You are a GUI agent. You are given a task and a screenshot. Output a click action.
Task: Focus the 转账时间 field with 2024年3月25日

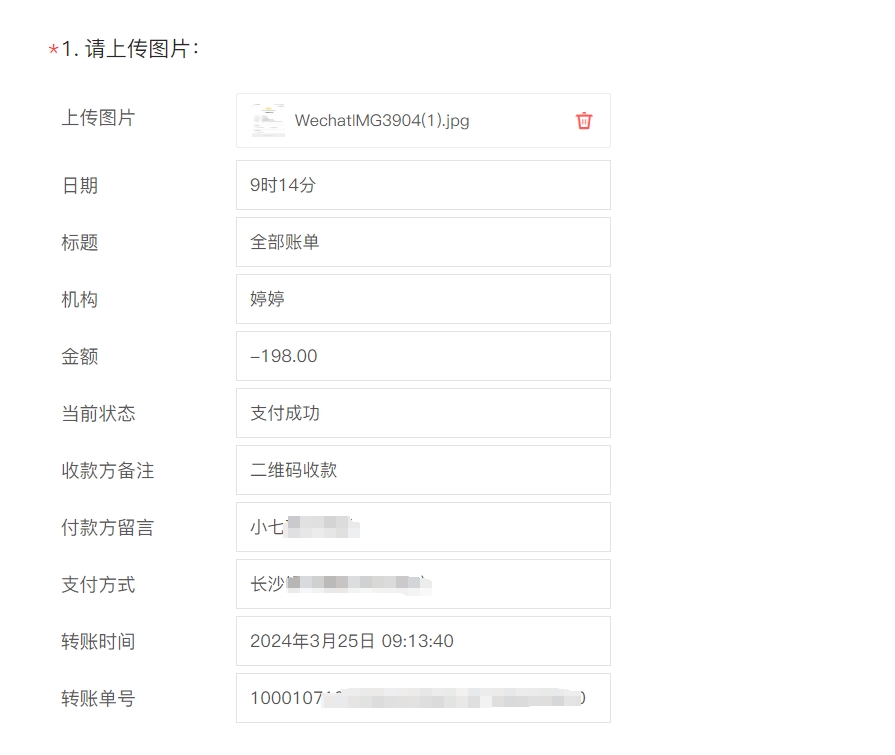(x=423, y=641)
